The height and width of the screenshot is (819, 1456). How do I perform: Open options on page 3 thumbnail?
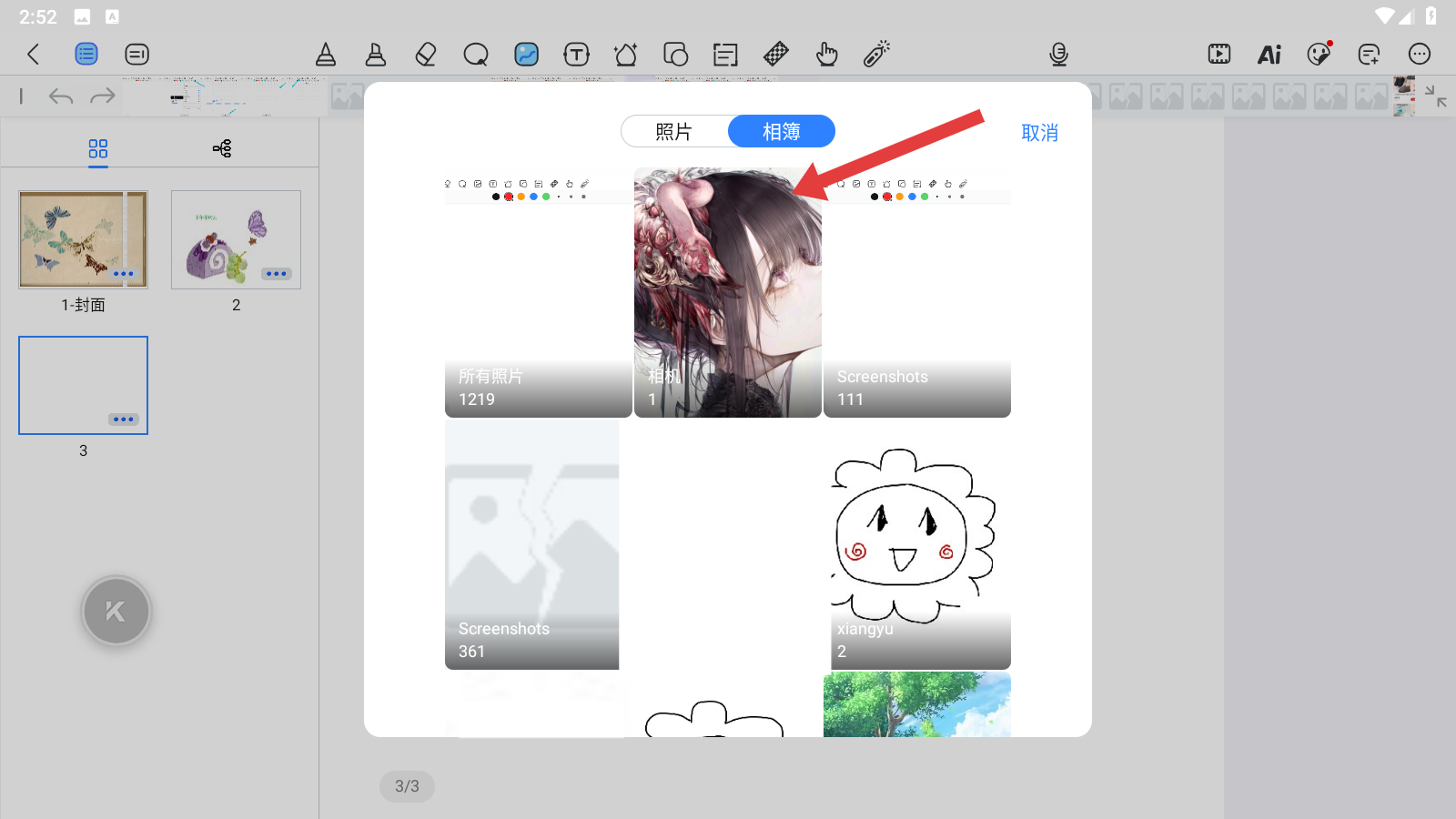point(123,420)
